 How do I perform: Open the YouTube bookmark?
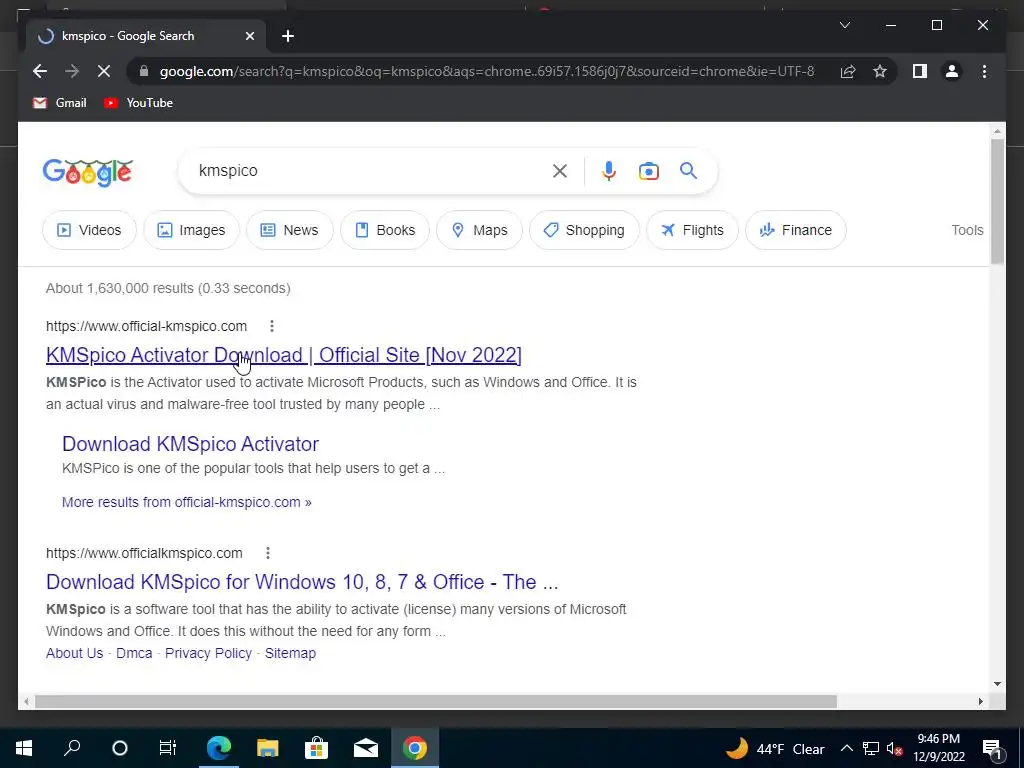pos(138,103)
